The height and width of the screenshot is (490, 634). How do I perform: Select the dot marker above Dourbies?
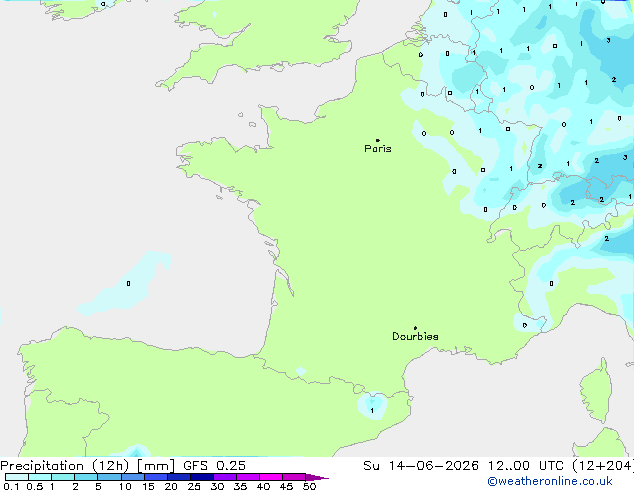tap(415, 328)
